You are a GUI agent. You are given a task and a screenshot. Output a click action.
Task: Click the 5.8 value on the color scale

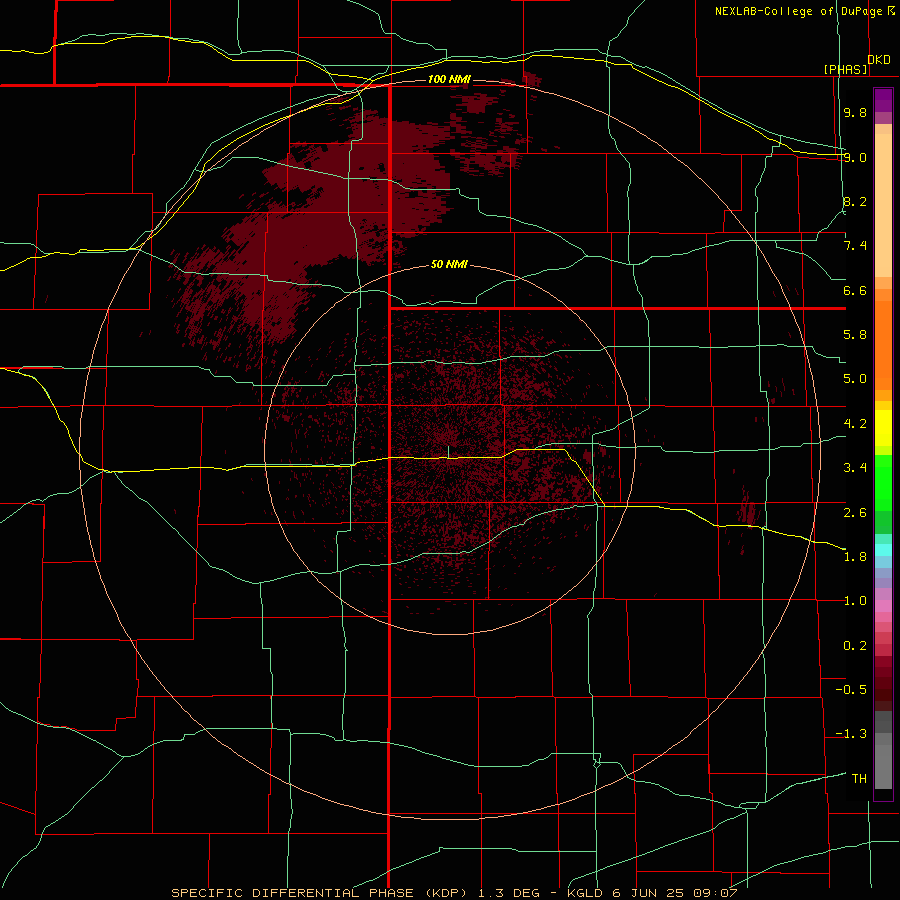[x=855, y=335]
